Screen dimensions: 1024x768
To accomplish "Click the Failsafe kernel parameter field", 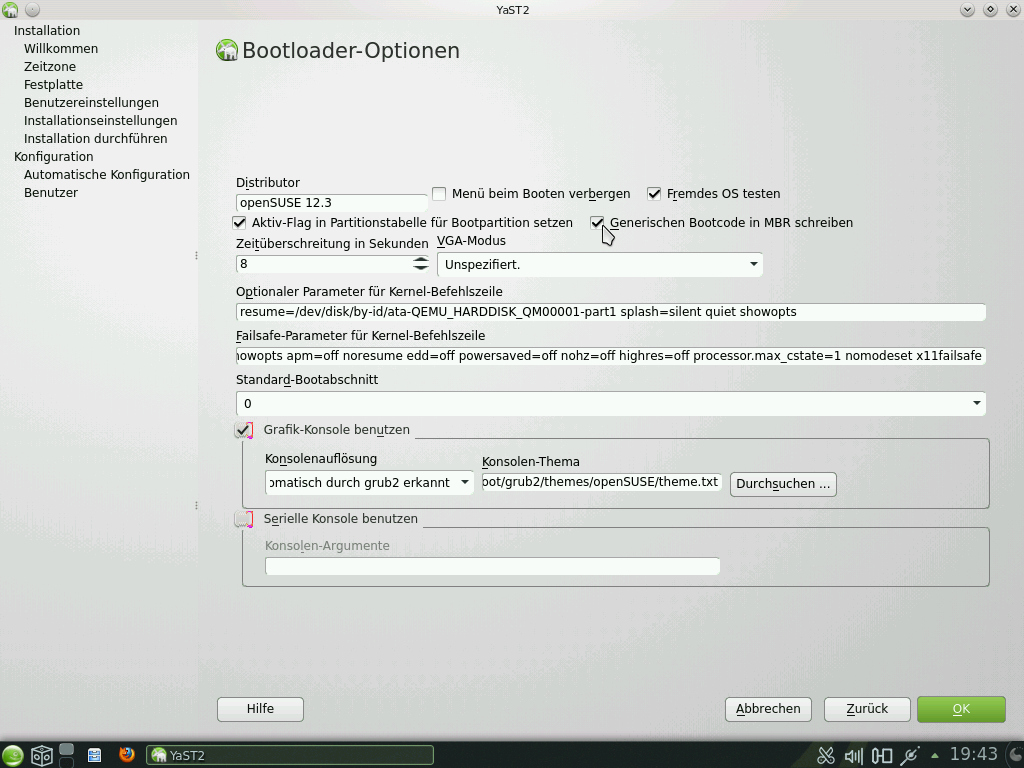I will (611, 356).
